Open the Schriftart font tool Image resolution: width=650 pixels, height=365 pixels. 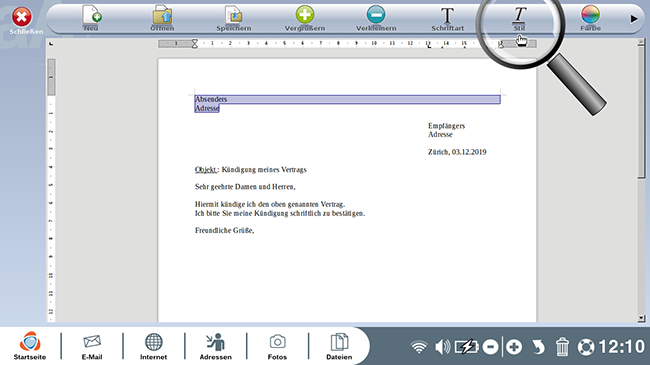pyautogui.click(x=447, y=18)
